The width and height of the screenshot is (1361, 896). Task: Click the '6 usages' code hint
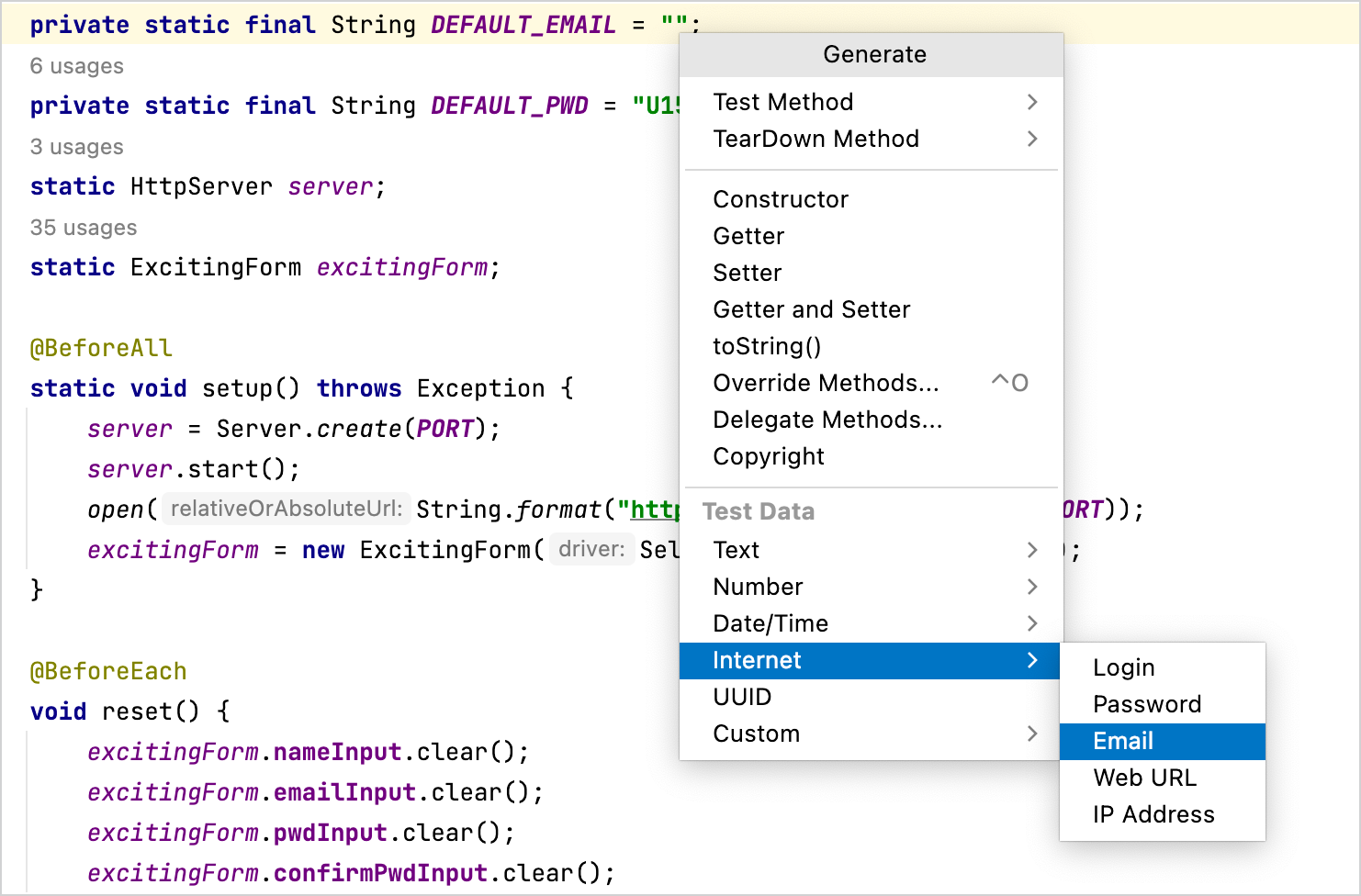tap(77, 66)
